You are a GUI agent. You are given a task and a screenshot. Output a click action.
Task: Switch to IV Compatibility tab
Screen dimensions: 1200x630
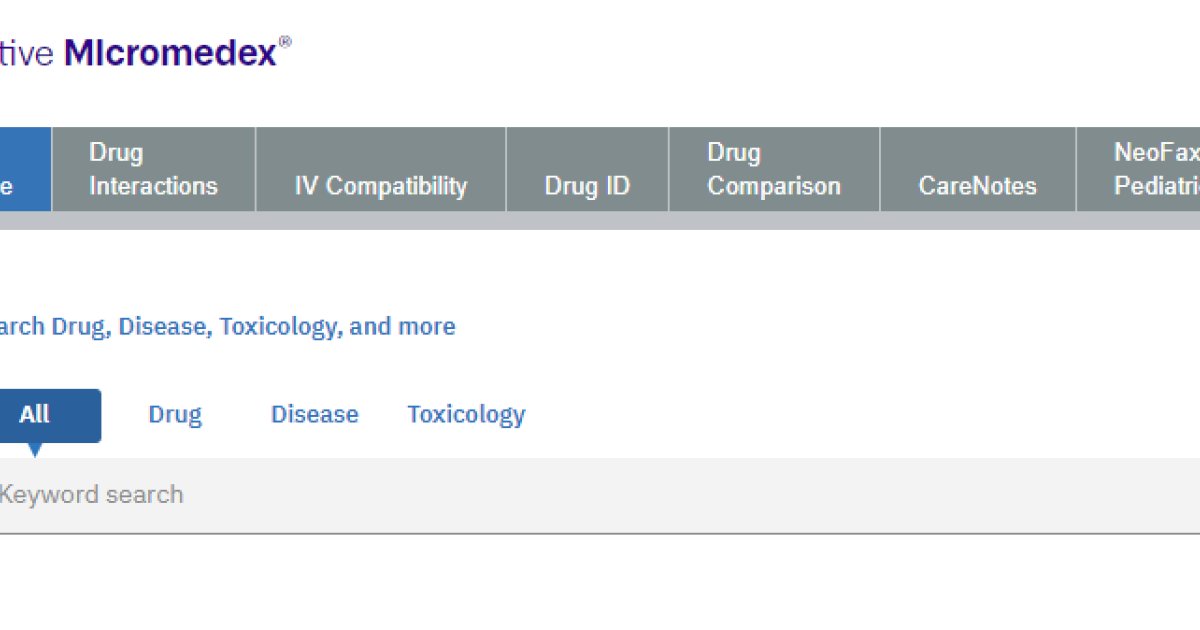click(x=380, y=186)
